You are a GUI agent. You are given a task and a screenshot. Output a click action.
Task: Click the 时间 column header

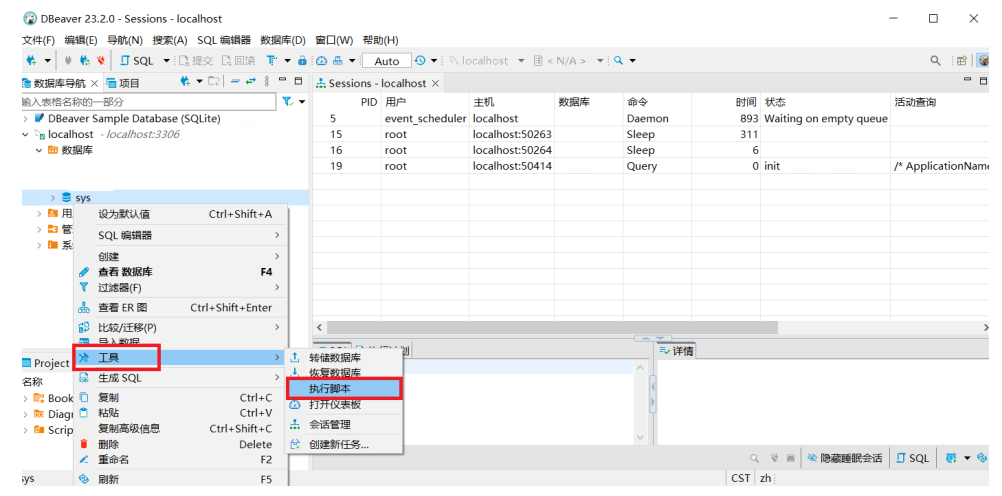(746, 102)
